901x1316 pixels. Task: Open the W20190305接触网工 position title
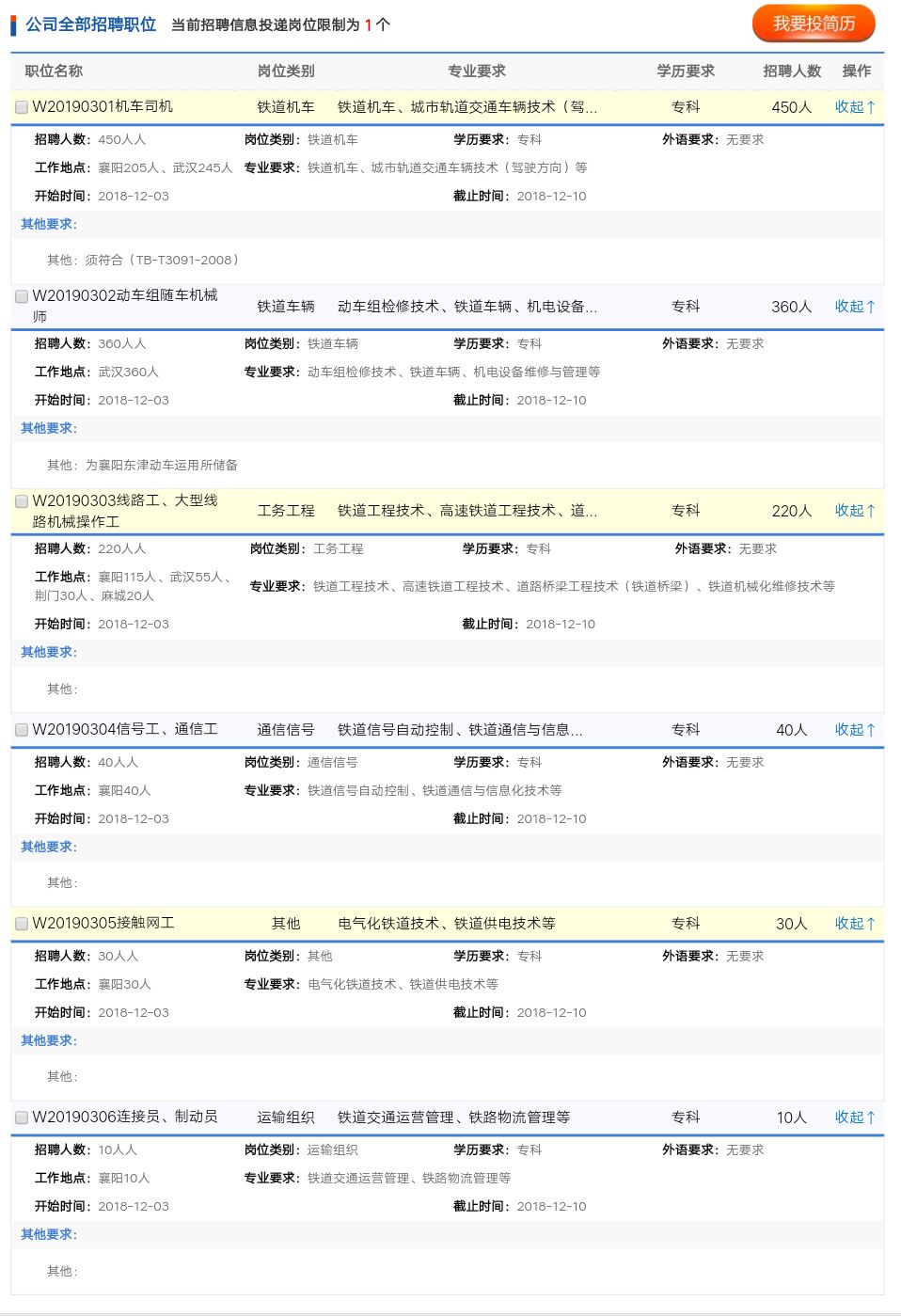(x=103, y=924)
